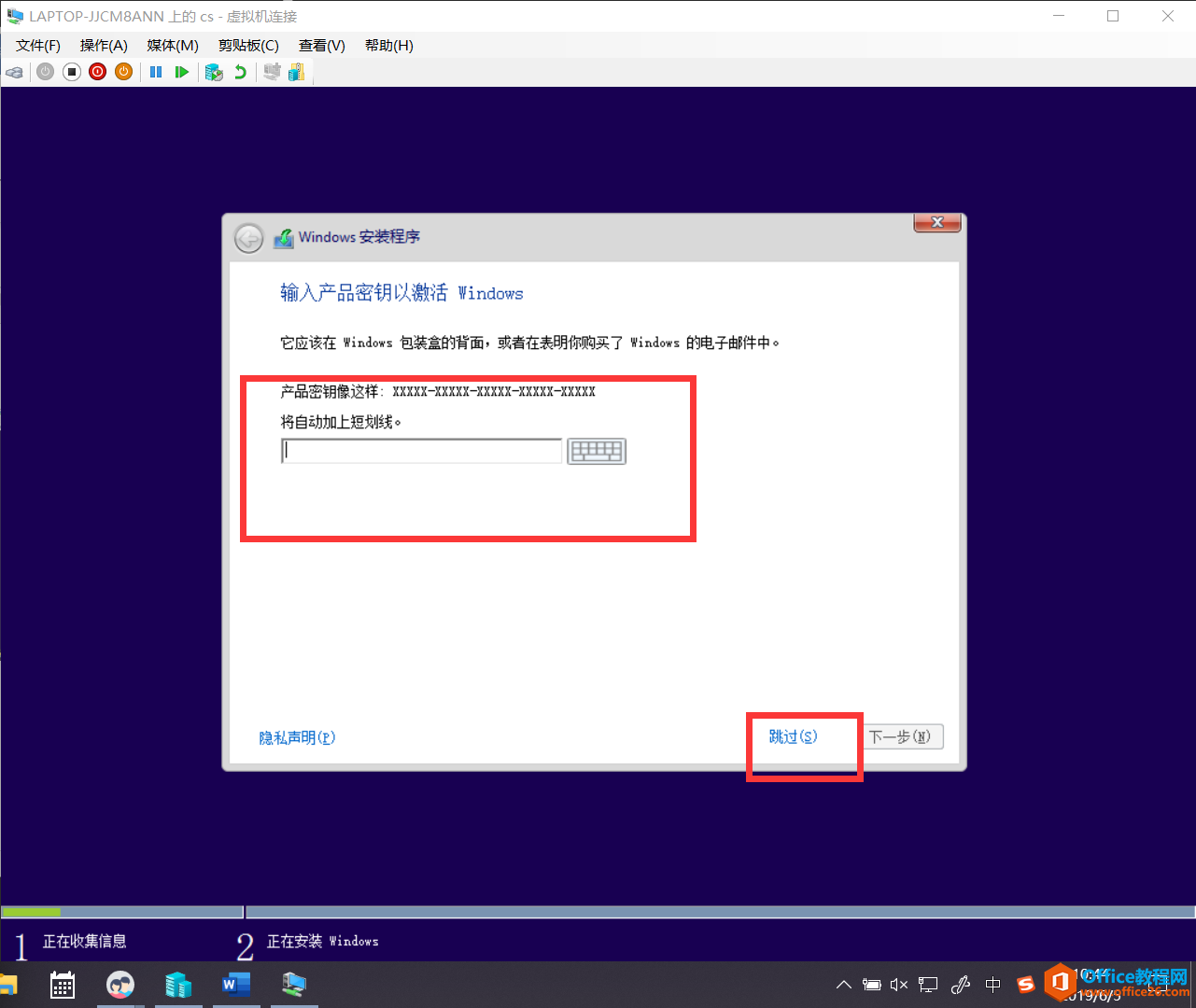This screenshot has width=1196, height=1008.
Task: Switch to Word on the taskbar
Action: pyautogui.click(x=236, y=985)
